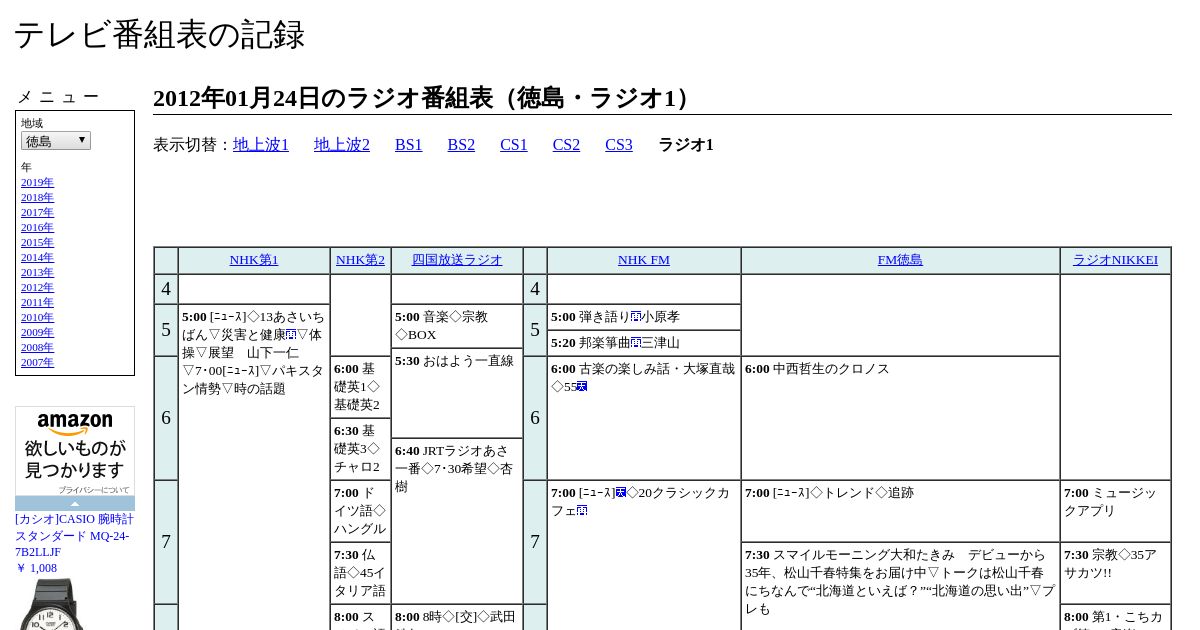Open the CASIO 腕時計 product link
This screenshot has height=630, width=1200.
[74, 535]
